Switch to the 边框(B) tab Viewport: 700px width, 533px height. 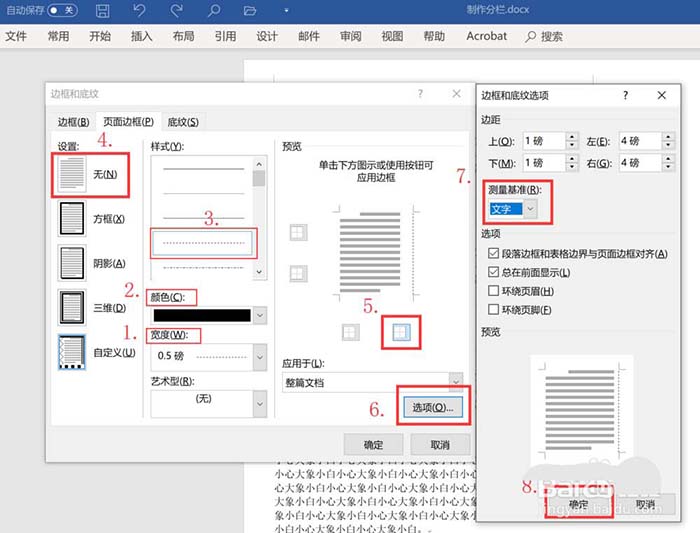click(x=74, y=122)
